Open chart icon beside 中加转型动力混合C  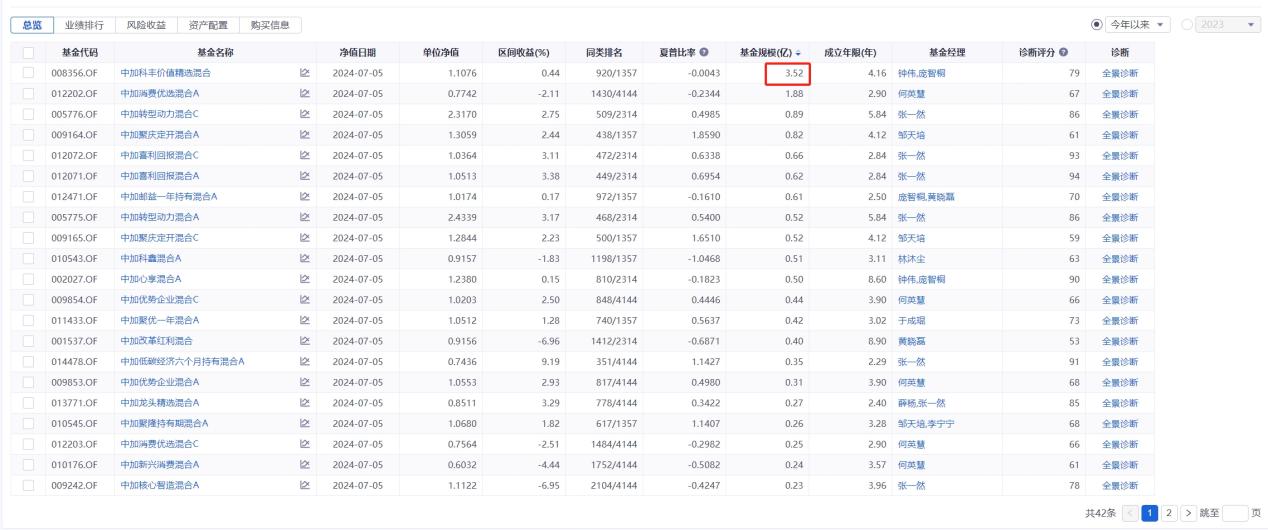305,114
